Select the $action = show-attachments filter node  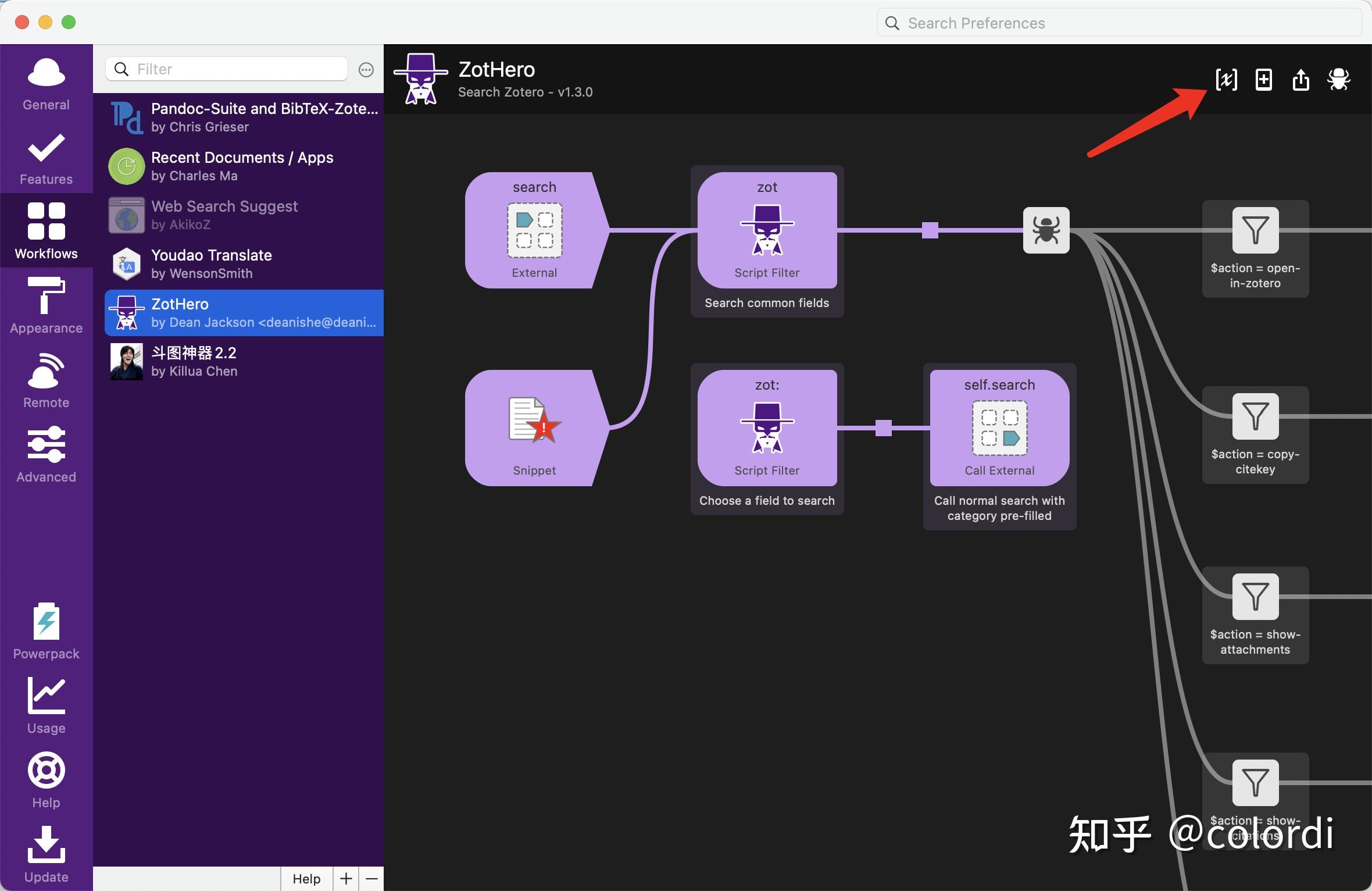coord(1255,597)
